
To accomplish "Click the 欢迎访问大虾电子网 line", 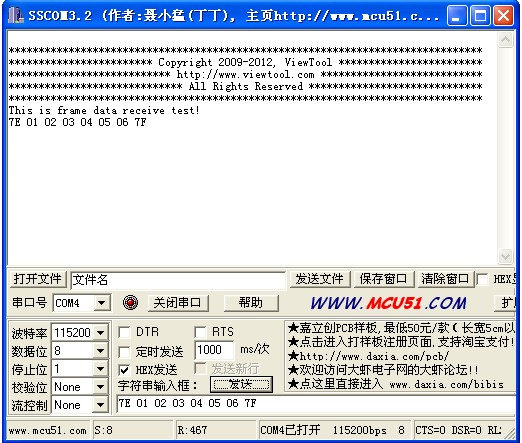I will [383, 370].
